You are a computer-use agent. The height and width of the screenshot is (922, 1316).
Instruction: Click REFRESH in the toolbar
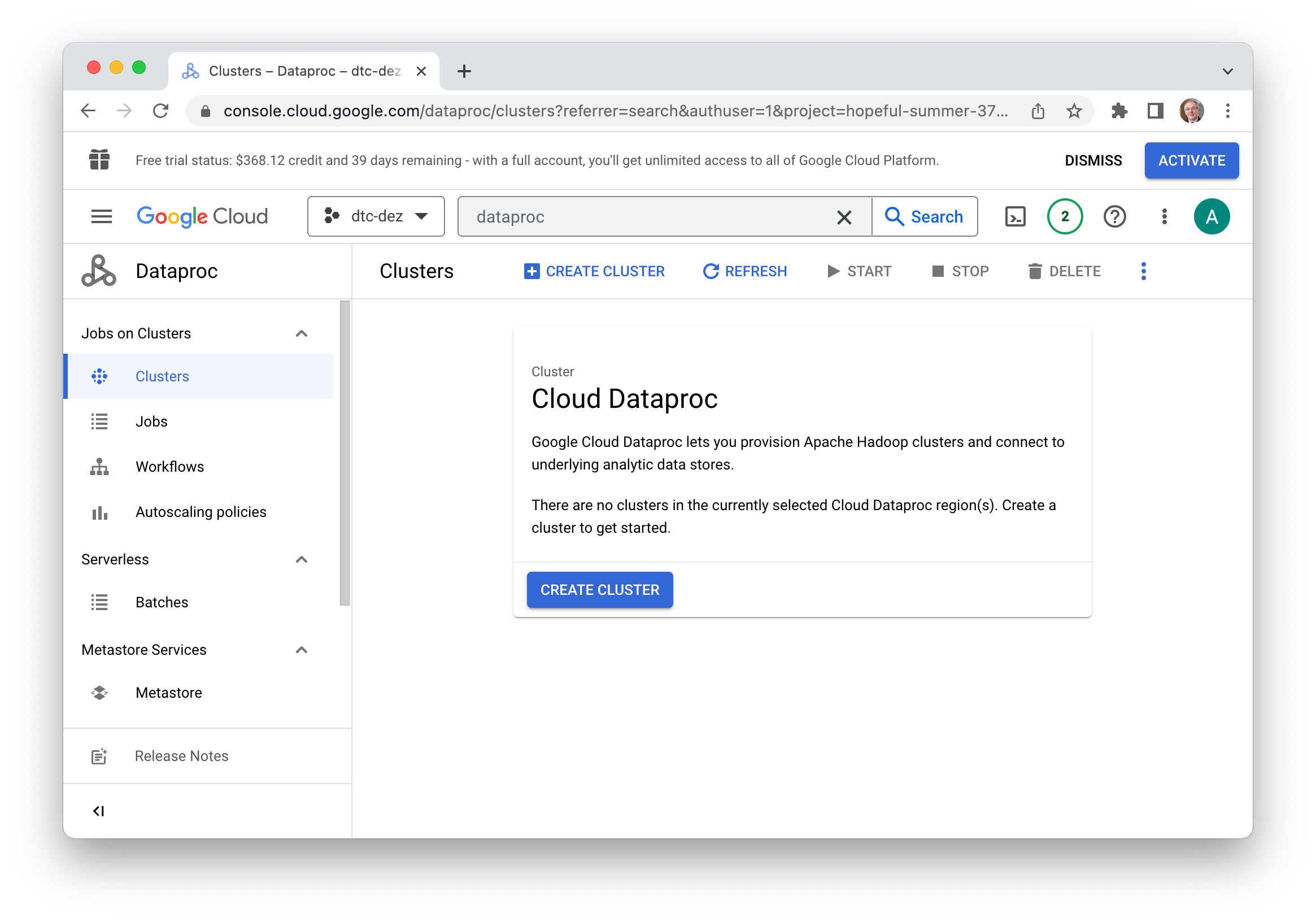click(x=744, y=271)
